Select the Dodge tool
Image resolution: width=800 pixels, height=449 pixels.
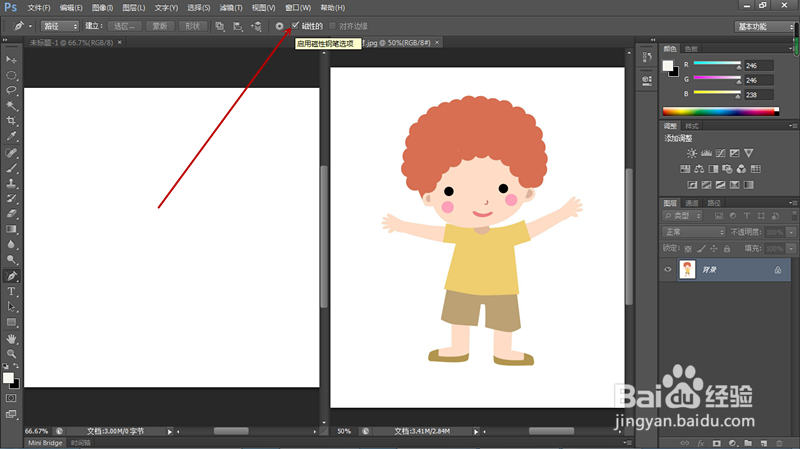[11, 260]
